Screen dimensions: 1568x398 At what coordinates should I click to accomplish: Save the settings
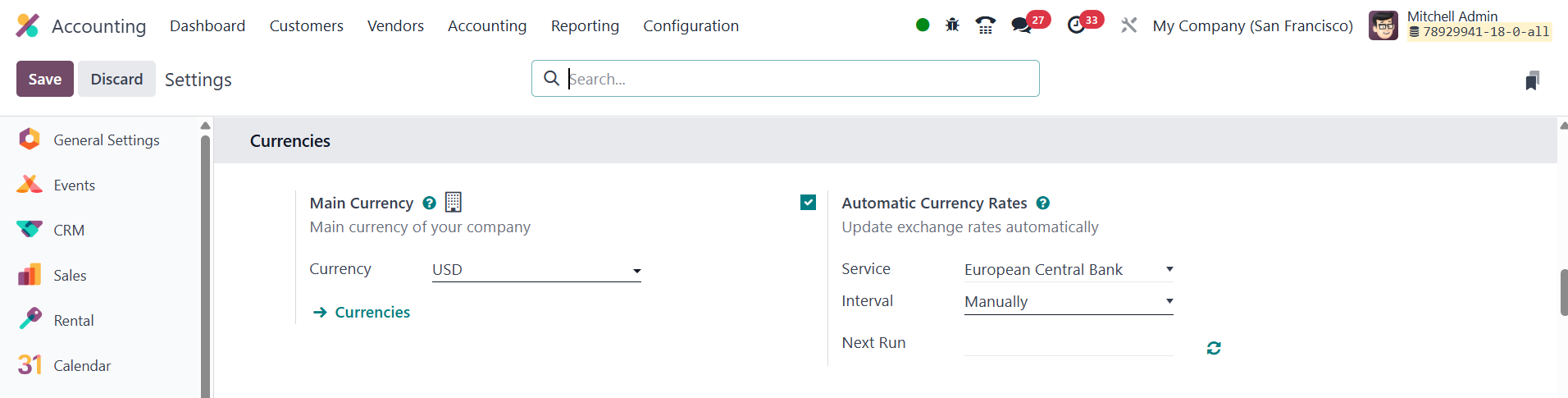pyautogui.click(x=45, y=79)
